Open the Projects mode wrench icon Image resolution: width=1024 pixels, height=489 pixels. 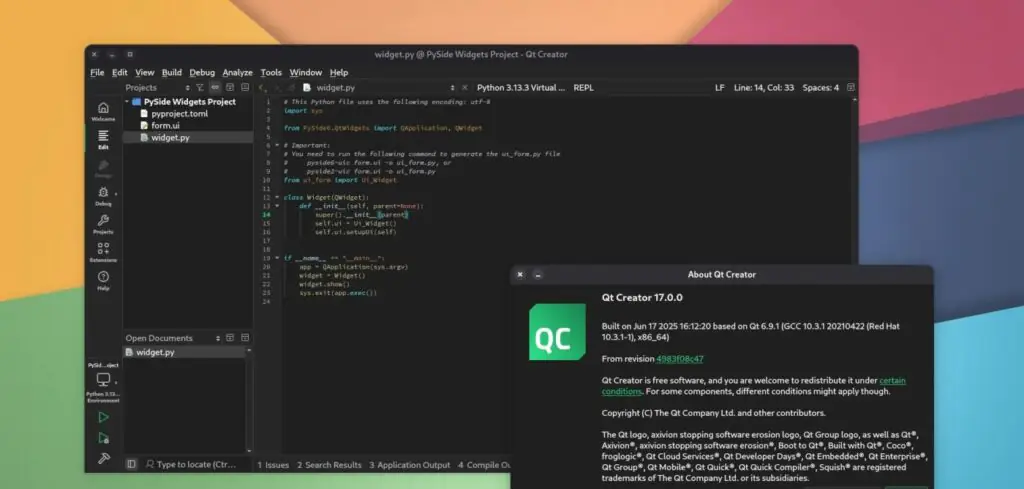pyautogui.click(x=103, y=224)
